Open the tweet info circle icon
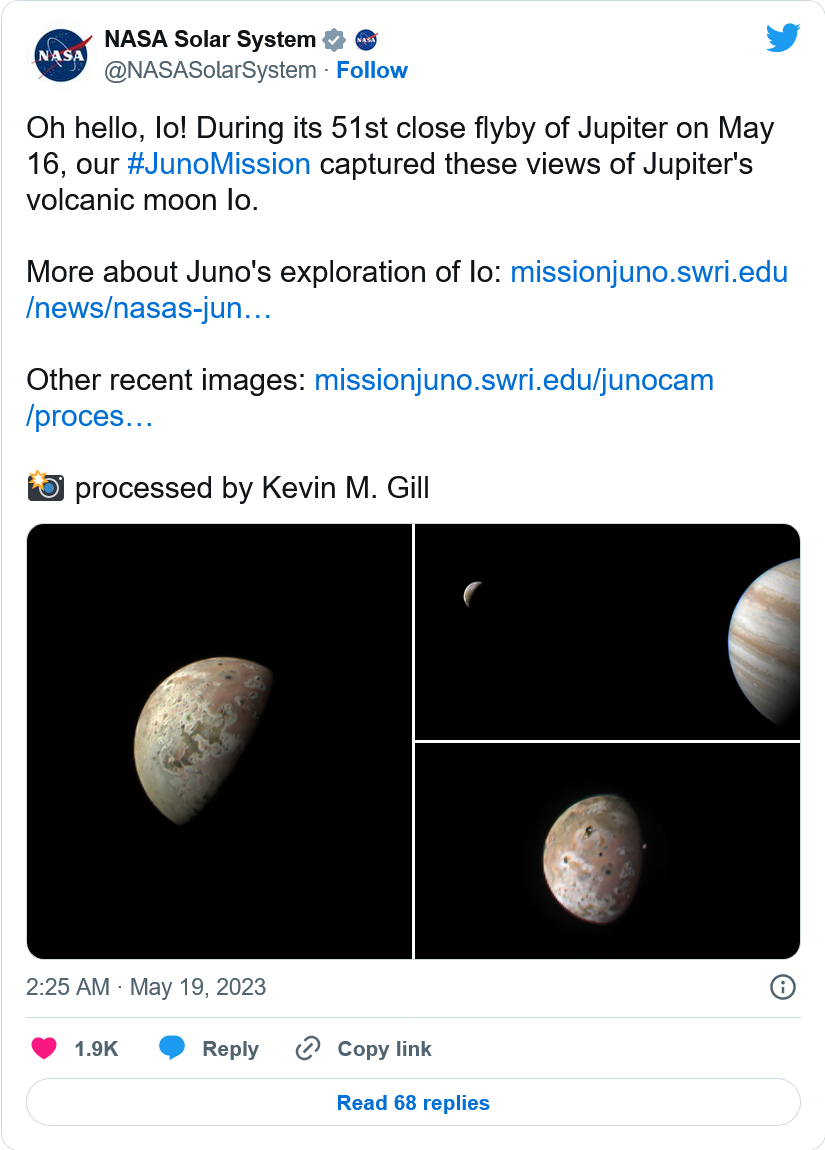The height and width of the screenshot is (1150, 825). (x=782, y=987)
